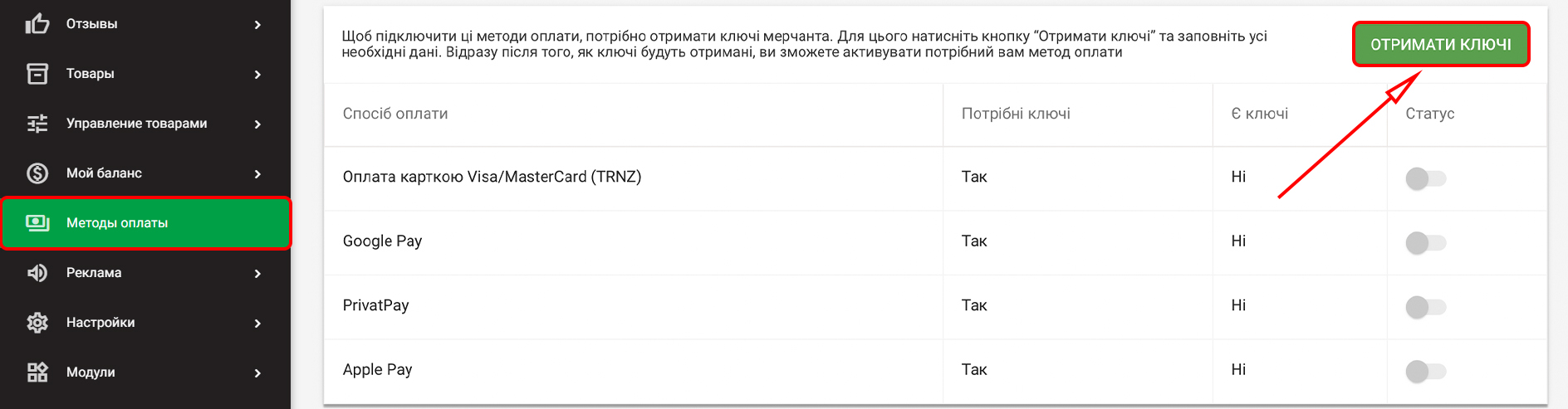Screen dimensions: 1568x409
Task: Click the Модули widgets icon
Action: (x=37, y=372)
